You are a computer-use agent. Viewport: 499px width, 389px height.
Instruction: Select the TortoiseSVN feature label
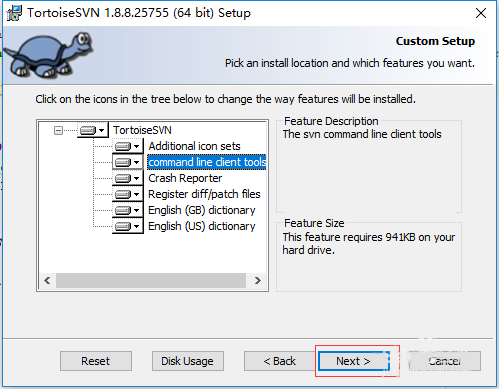tap(142, 130)
